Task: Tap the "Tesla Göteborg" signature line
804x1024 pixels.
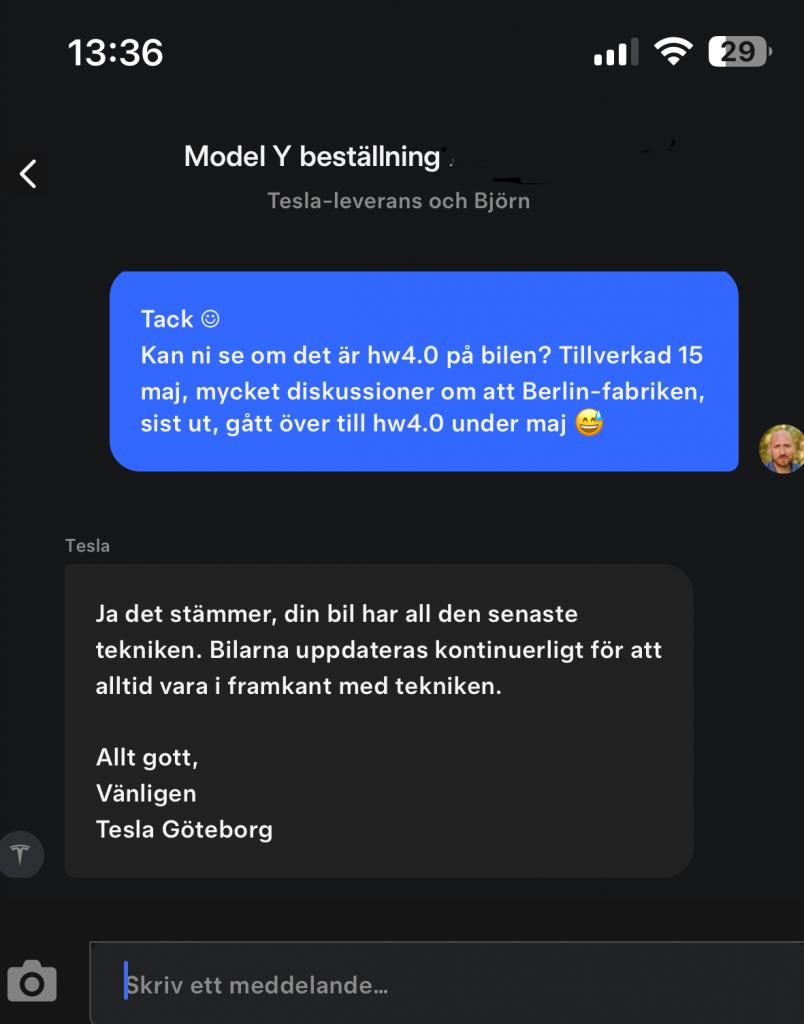Action: (184, 829)
